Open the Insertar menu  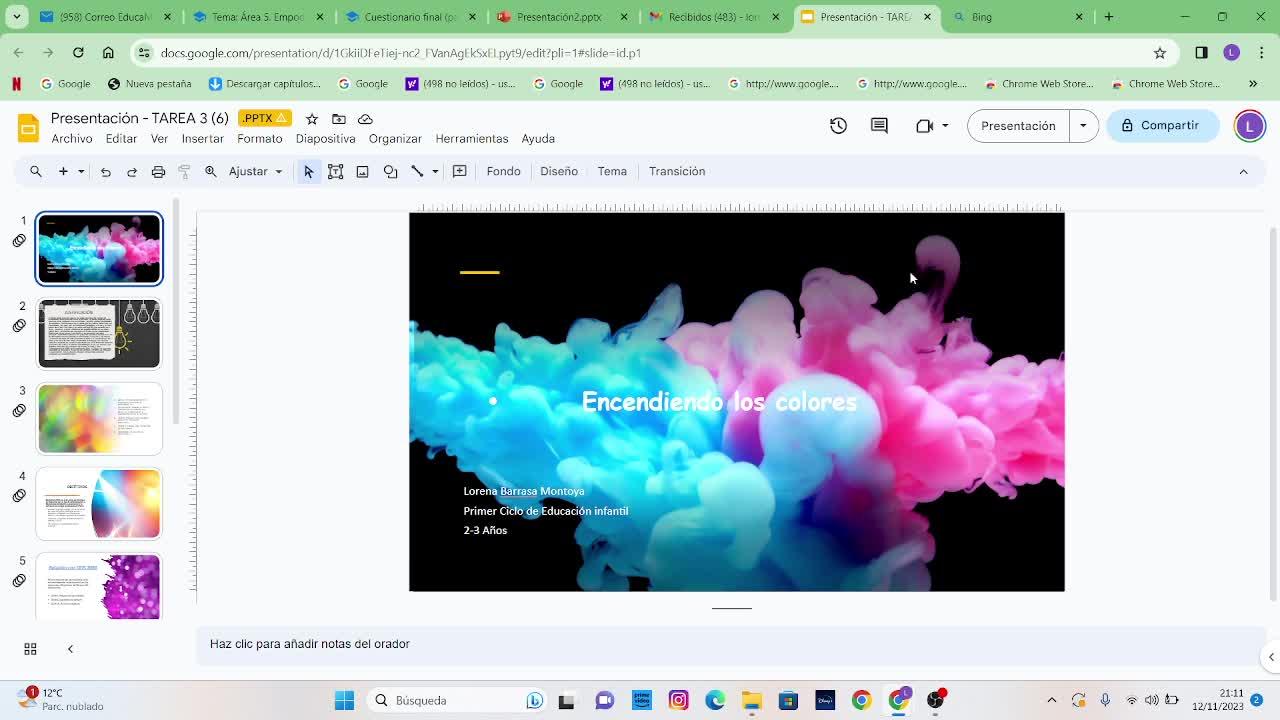pyautogui.click(x=202, y=139)
